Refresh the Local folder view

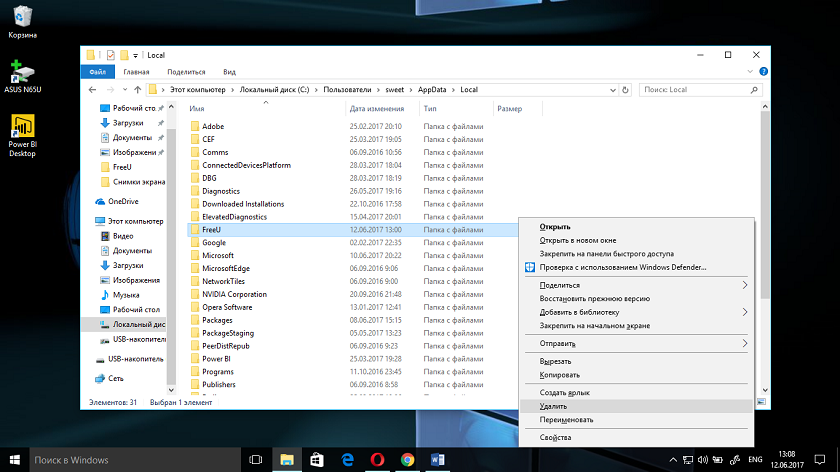(x=625, y=90)
